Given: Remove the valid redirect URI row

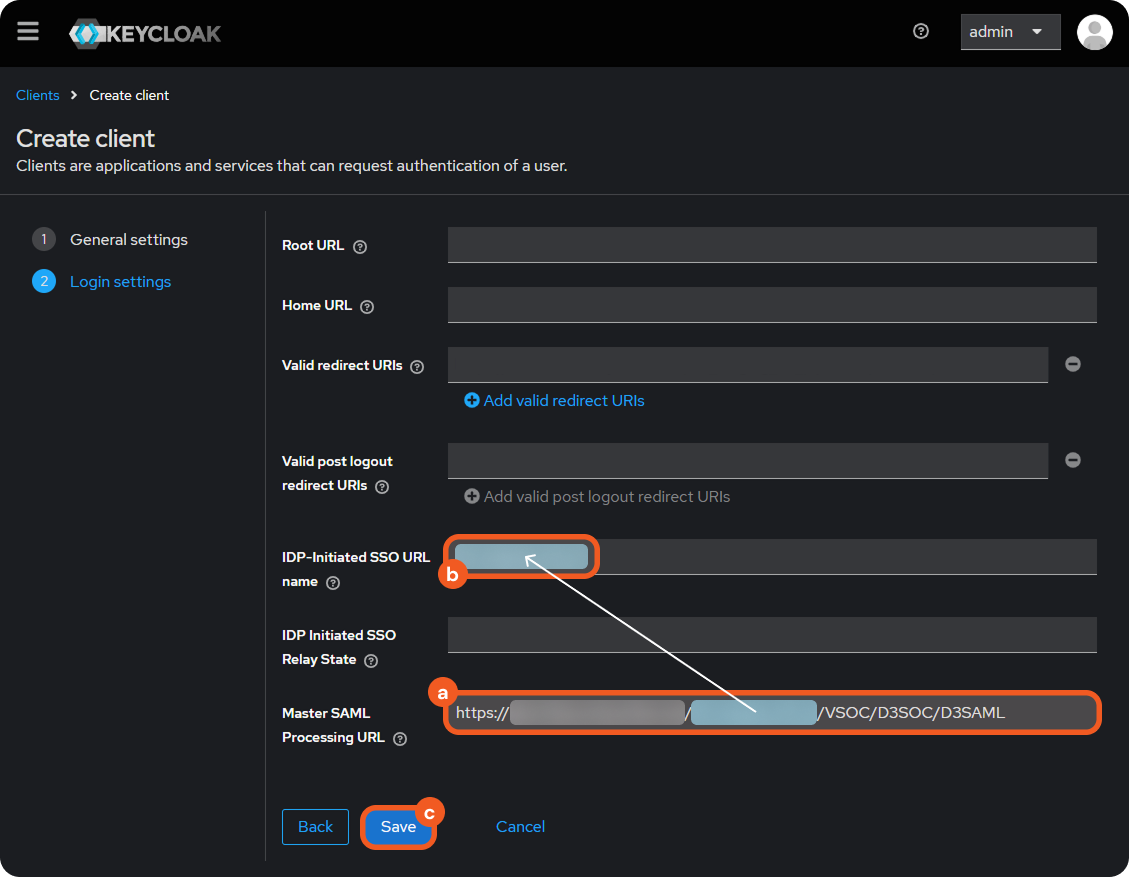Looking at the screenshot, I should pyautogui.click(x=1073, y=365).
